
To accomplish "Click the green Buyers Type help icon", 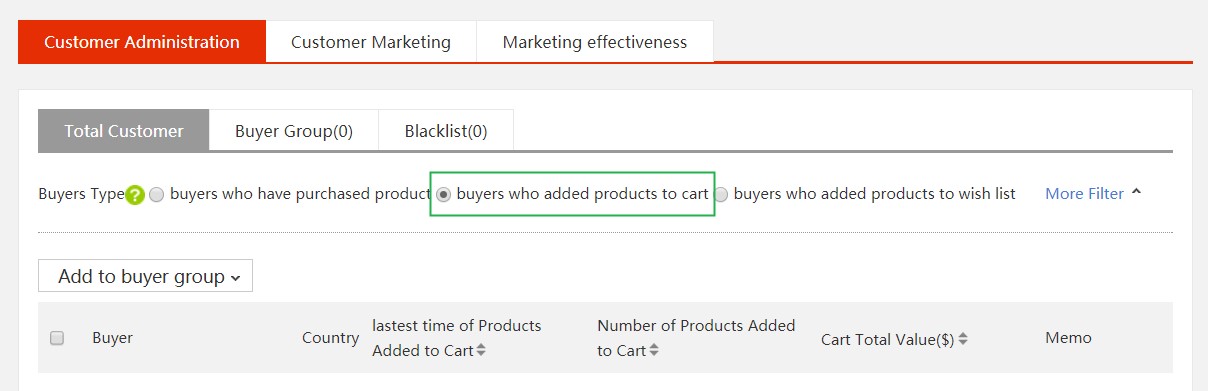I will [135, 195].
